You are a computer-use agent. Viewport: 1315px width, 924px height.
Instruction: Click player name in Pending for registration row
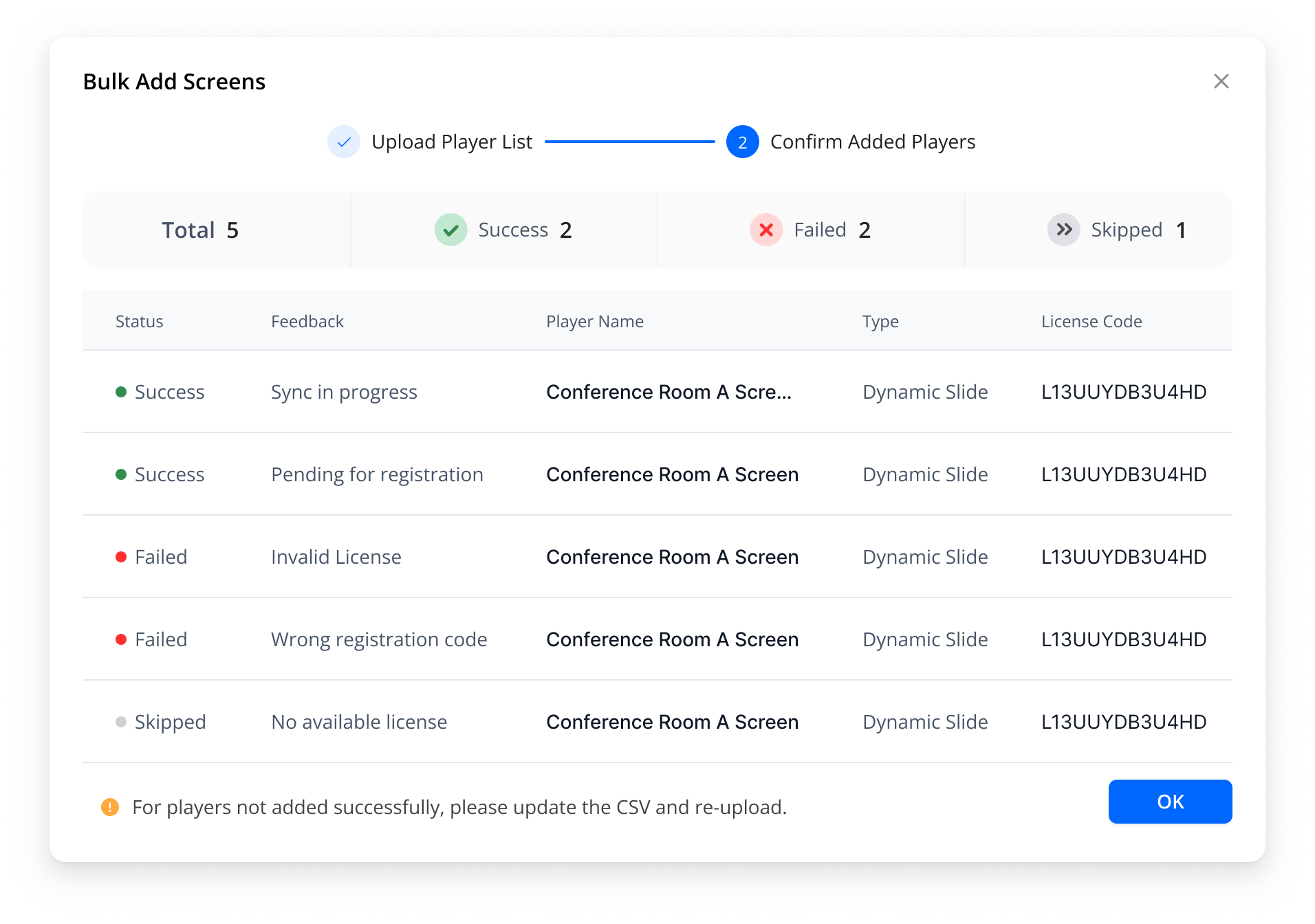pyautogui.click(x=672, y=474)
